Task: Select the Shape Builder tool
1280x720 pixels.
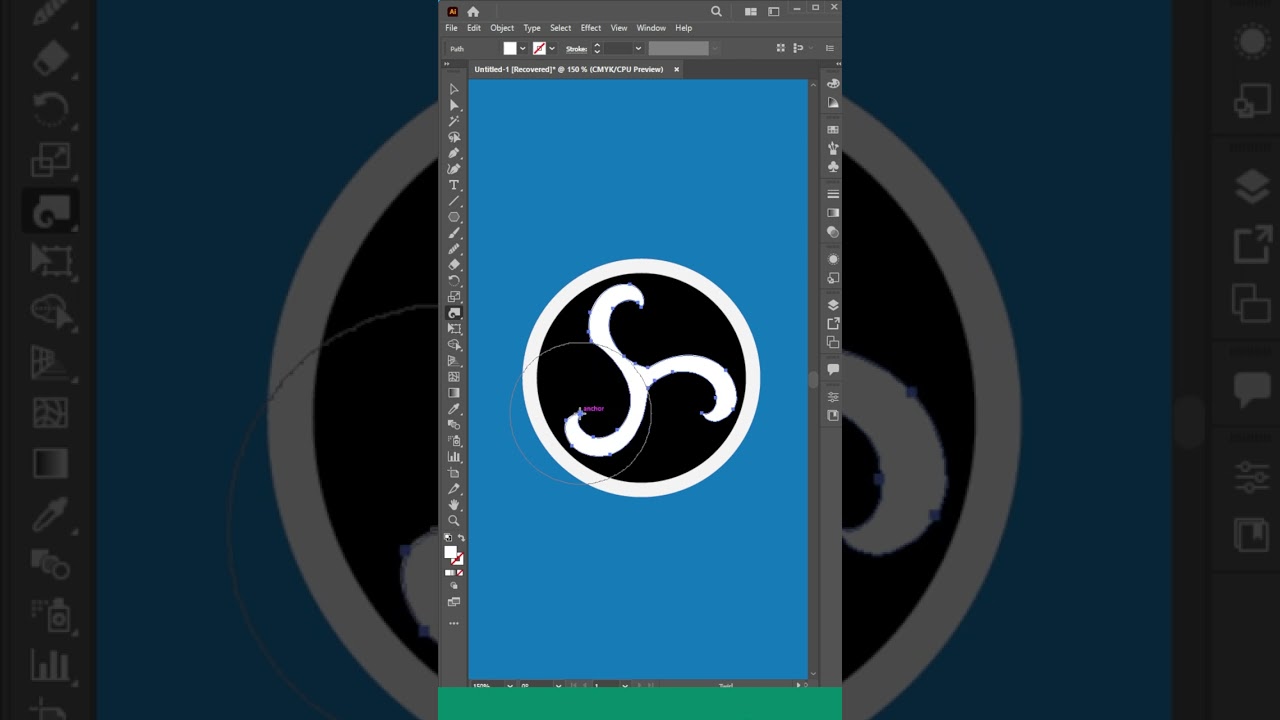Action: [x=454, y=345]
